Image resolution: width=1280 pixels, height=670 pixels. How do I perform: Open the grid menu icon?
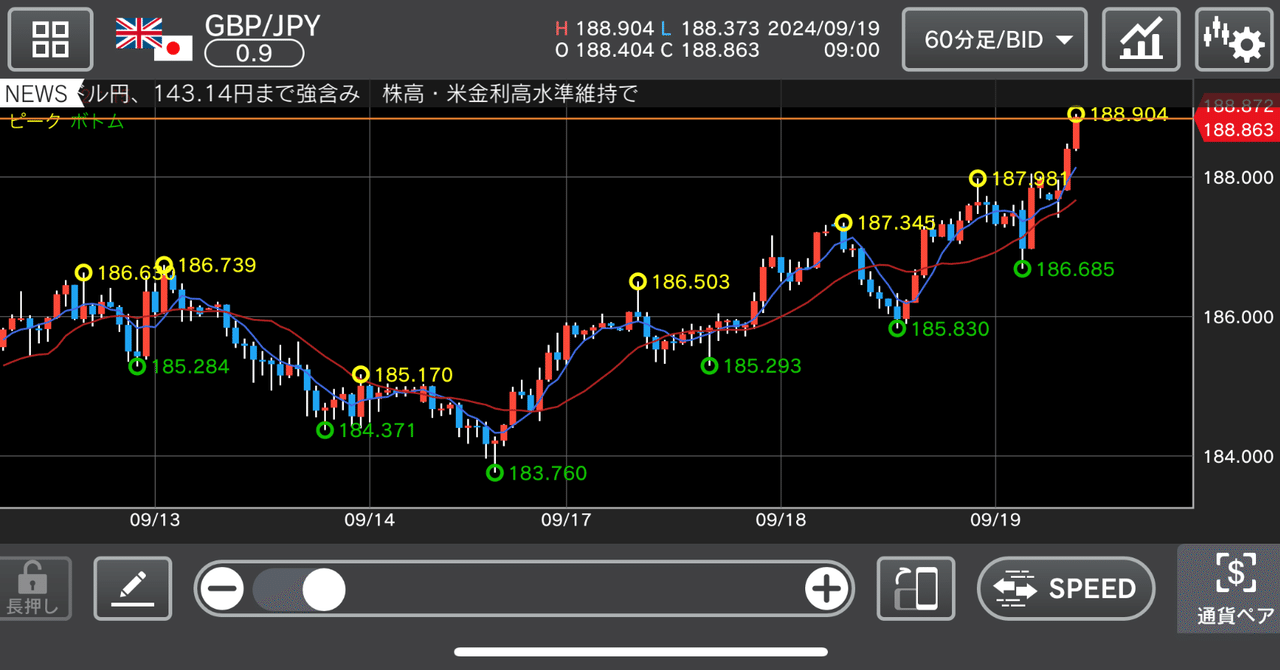point(50,39)
